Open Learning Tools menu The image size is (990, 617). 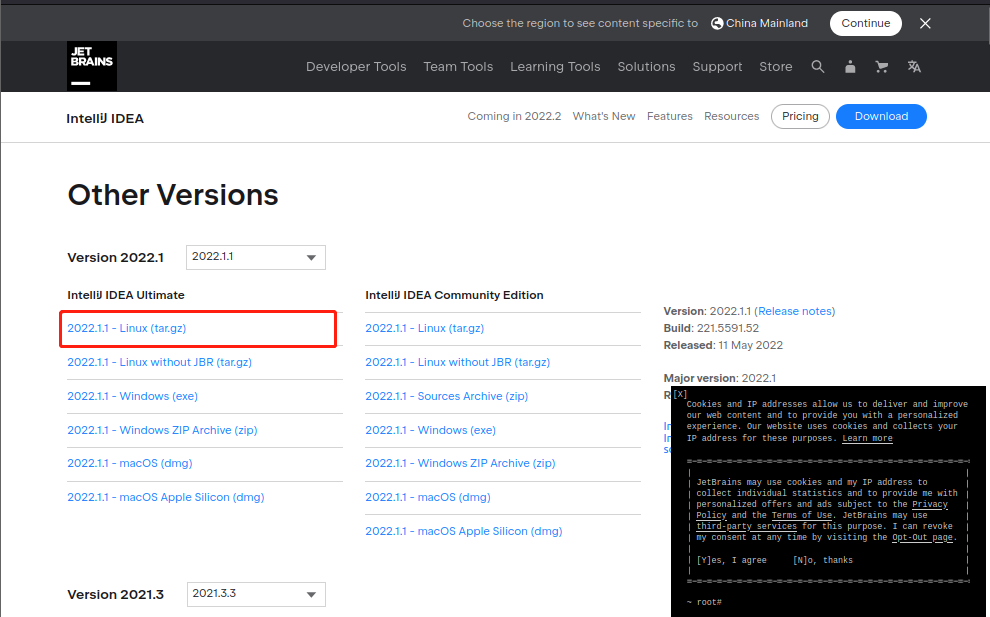click(x=555, y=66)
